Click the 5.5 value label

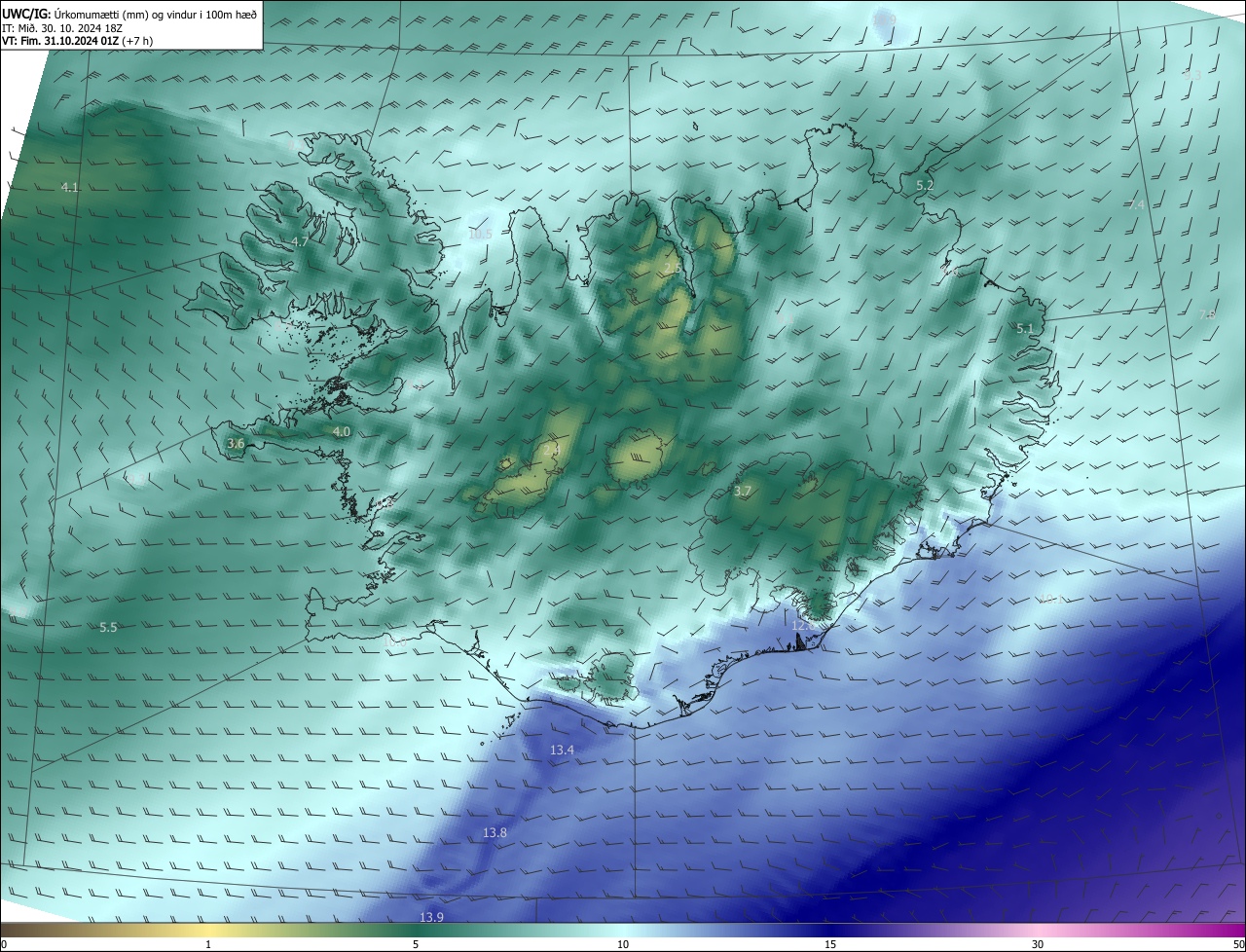coord(108,628)
